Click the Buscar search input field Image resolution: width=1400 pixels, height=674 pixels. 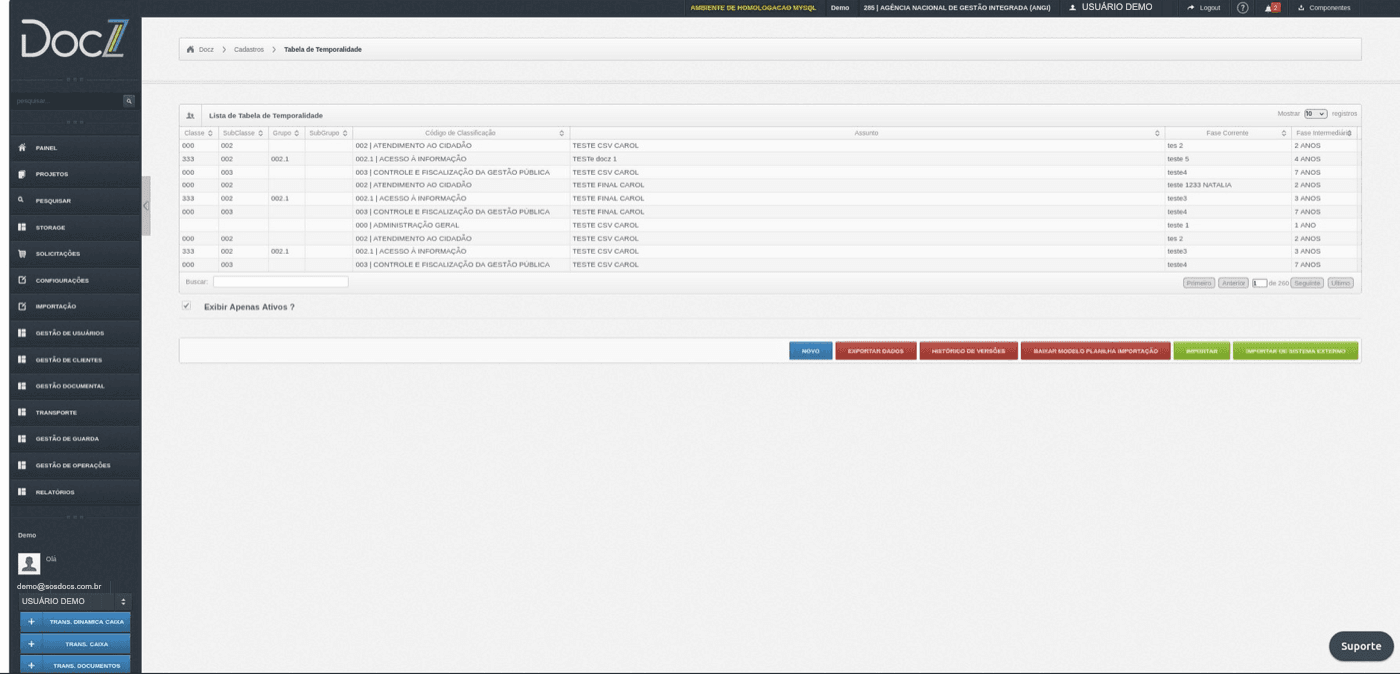[281, 282]
